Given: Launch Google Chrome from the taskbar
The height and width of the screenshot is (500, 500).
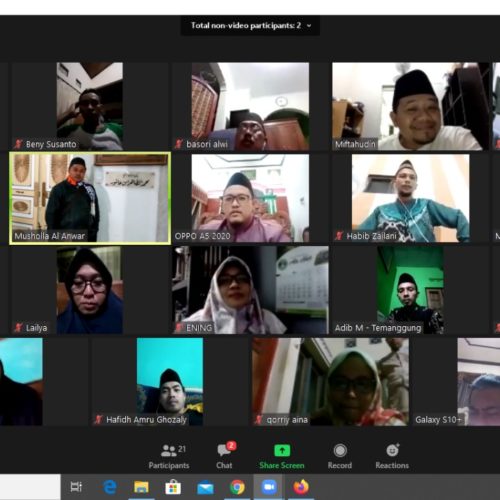Looking at the screenshot, I should [237, 487].
